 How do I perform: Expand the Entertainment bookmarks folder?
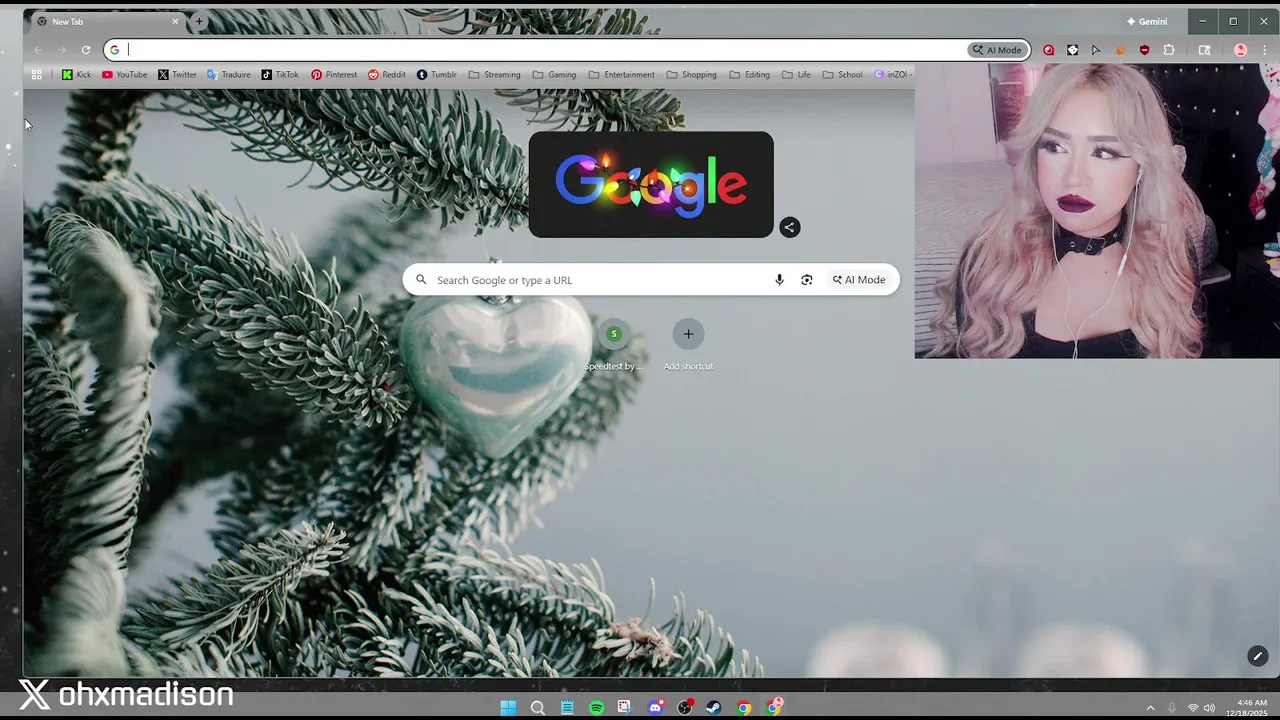[x=622, y=75]
